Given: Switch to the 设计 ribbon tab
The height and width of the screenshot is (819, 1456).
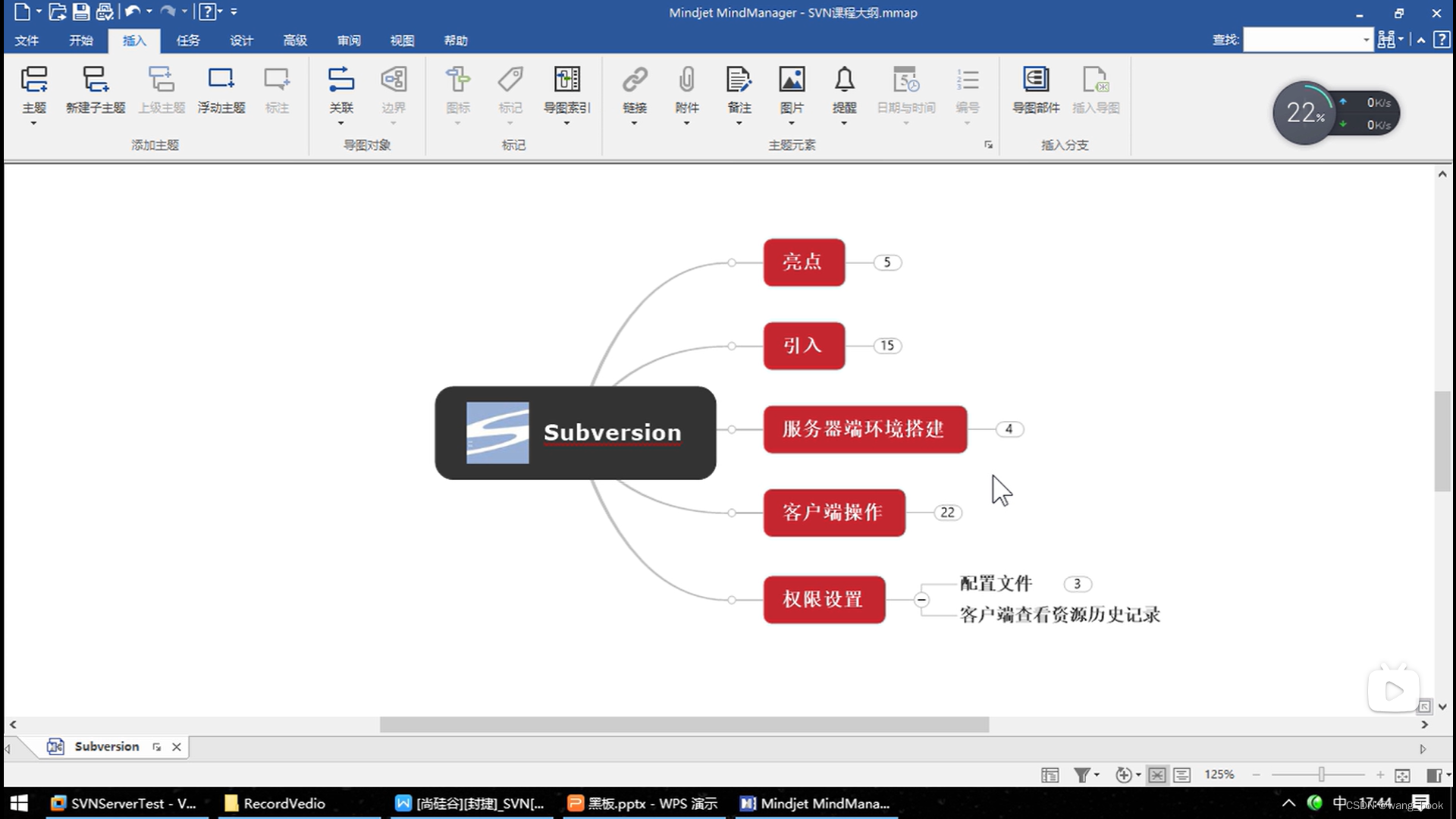Looking at the screenshot, I should click(x=241, y=40).
